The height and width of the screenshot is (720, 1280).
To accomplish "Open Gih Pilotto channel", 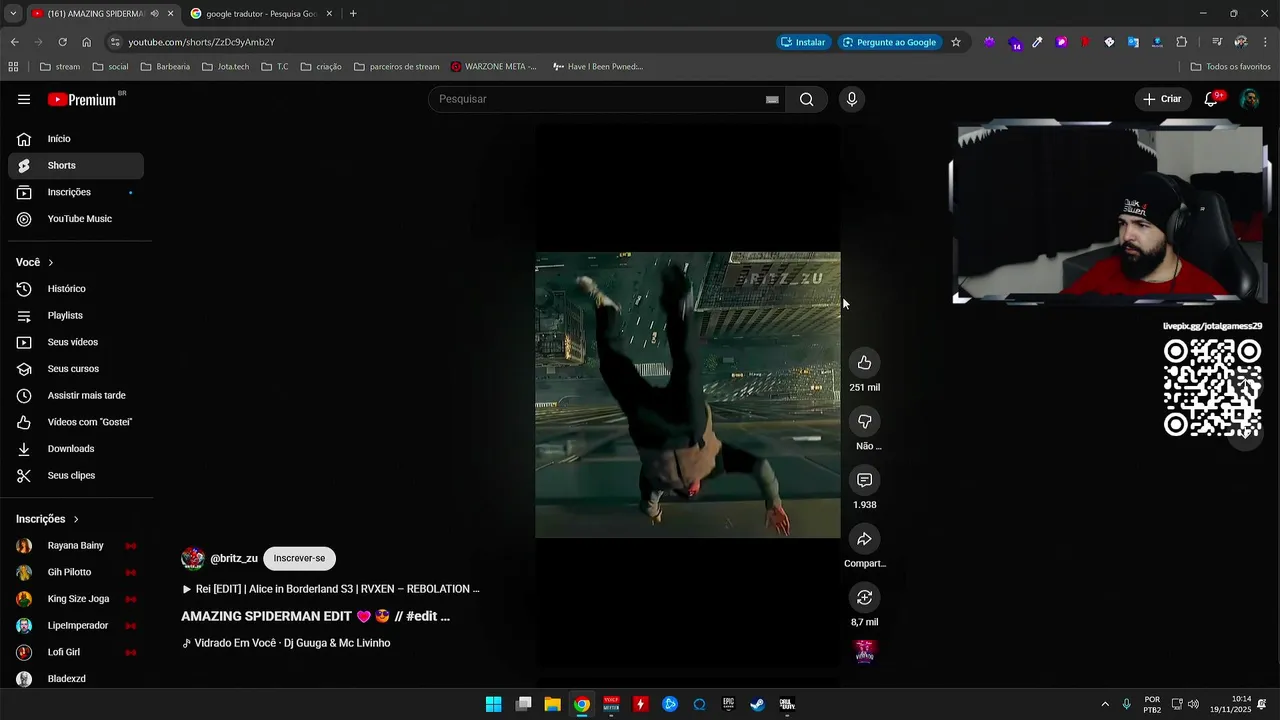I will (x=76, y=572).
